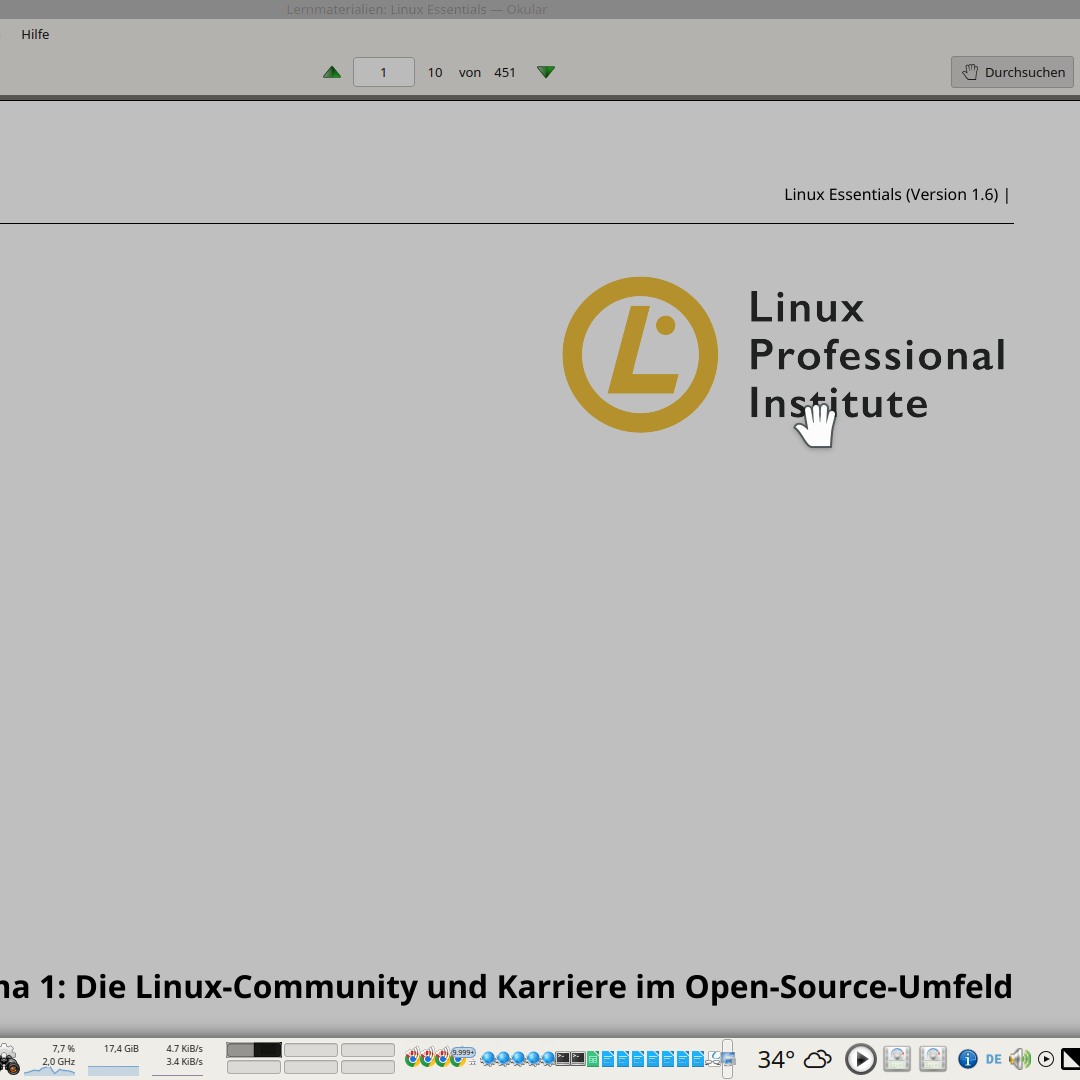1080x1080 pixels.
Task: Switch to first active virtual desktop in pager
Action: pos(253,1050)
